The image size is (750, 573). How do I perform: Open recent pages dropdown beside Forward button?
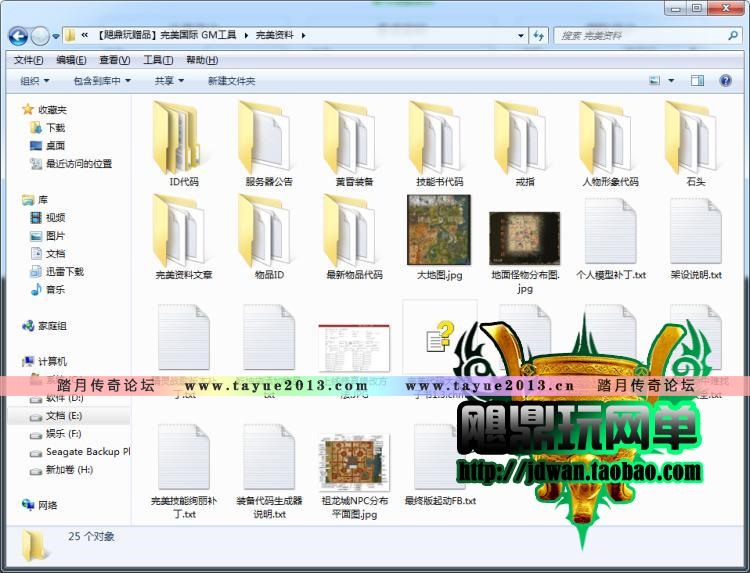[x=56, y=36]
